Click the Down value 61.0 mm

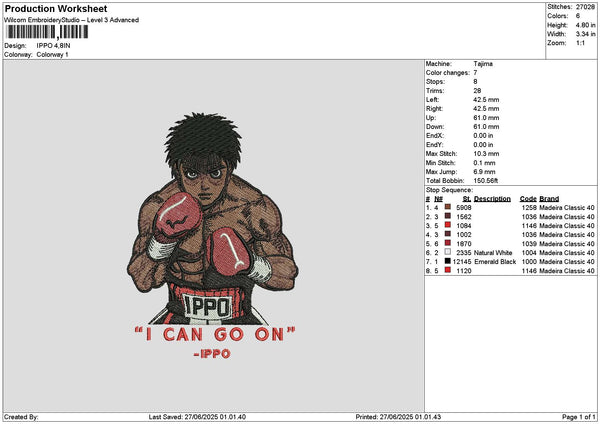[486, 127]
